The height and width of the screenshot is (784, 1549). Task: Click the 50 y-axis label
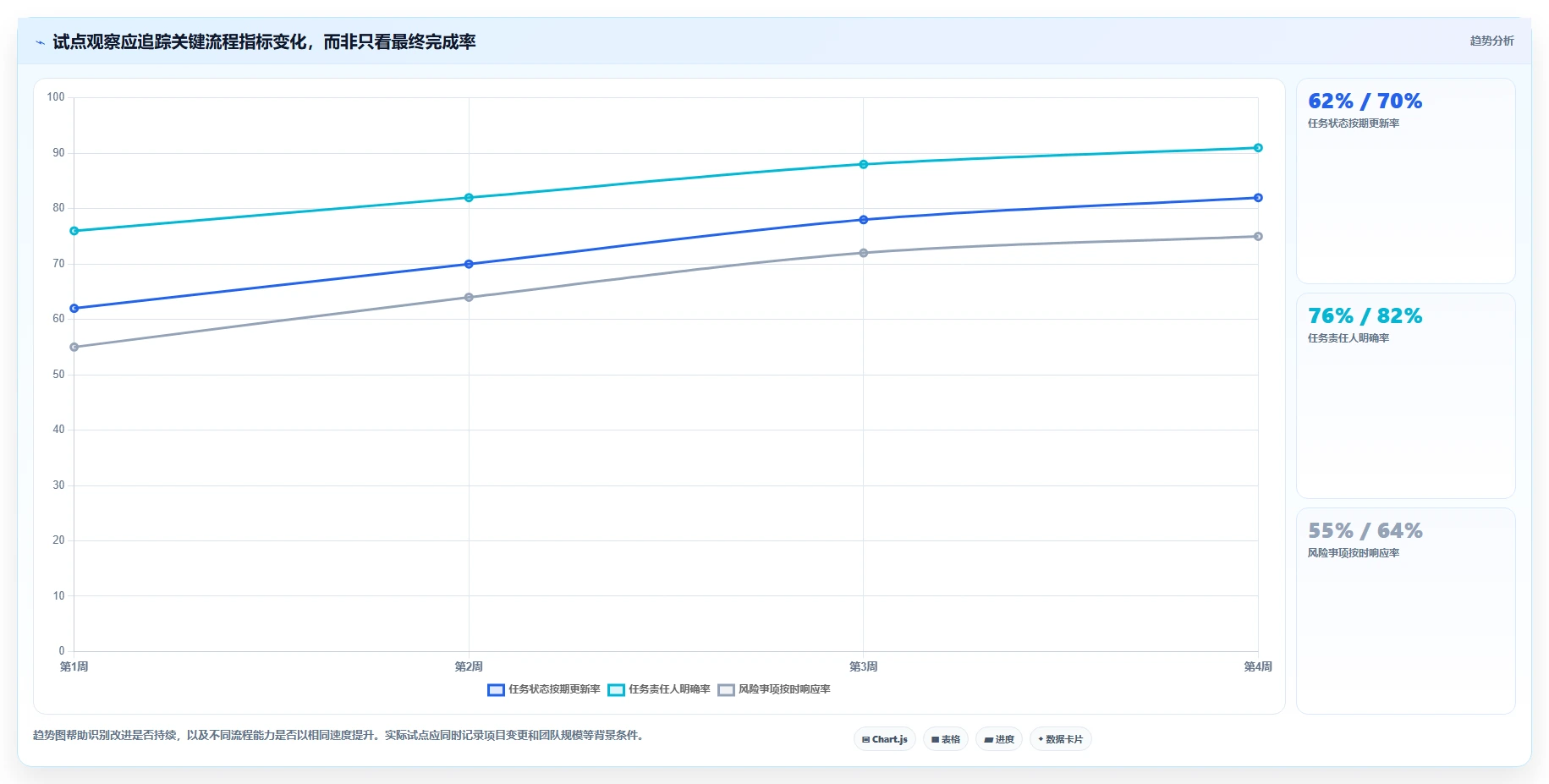58,375
